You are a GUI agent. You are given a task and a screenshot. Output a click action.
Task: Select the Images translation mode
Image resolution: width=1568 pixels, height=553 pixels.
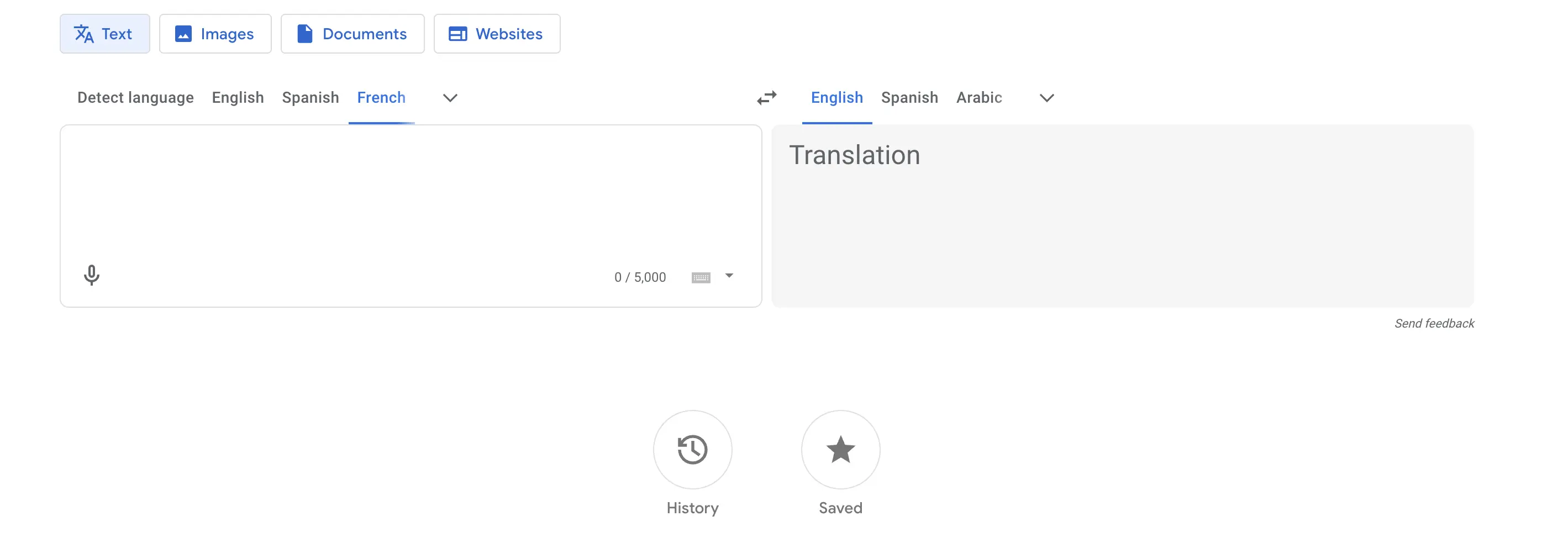(215, 34)
